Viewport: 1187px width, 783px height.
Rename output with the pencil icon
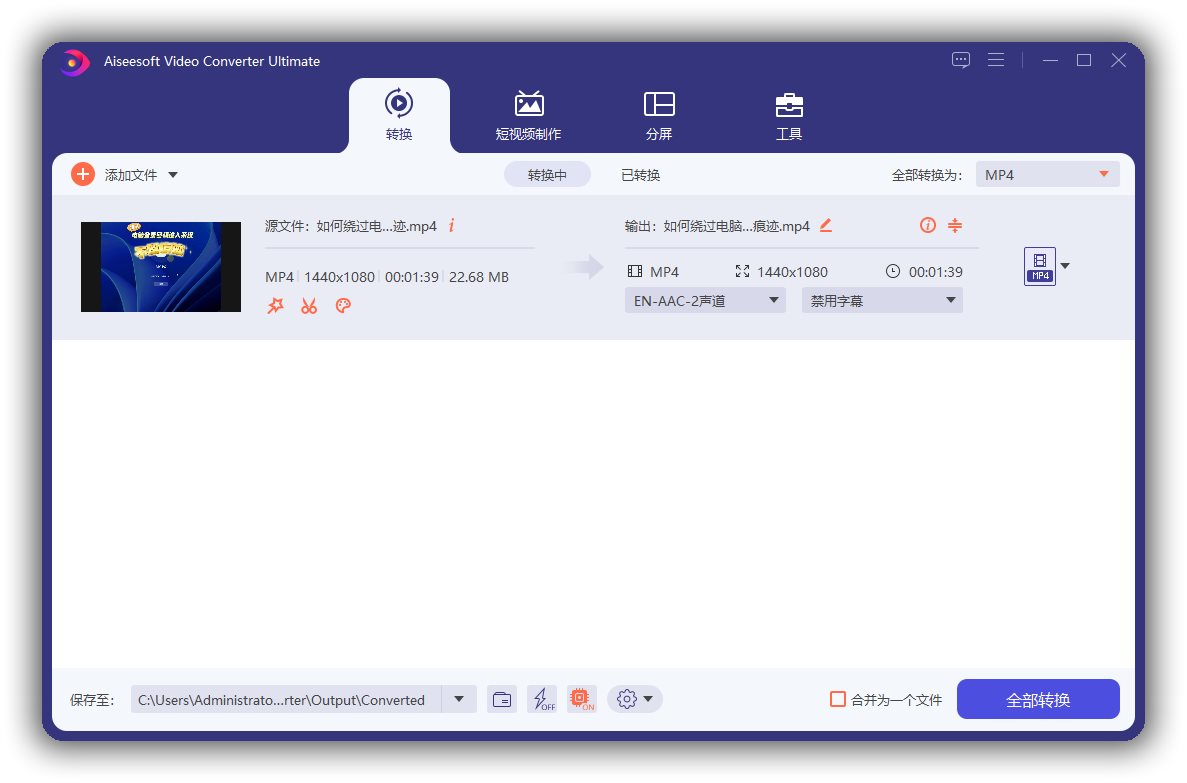pyautogui.click(x=826, y=225)
